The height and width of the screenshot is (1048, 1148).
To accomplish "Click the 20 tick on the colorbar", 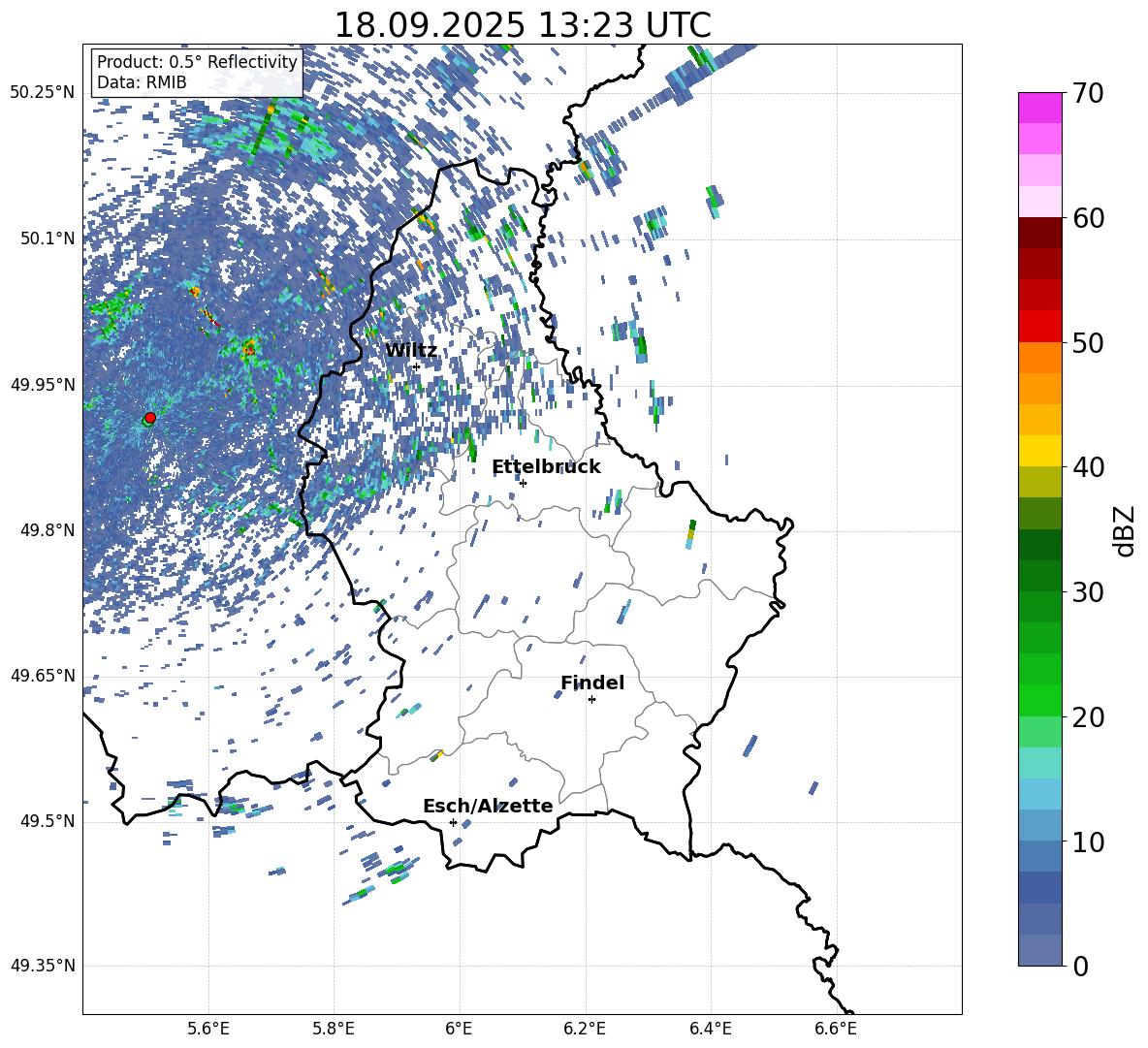I will (x=1088, y=717).
